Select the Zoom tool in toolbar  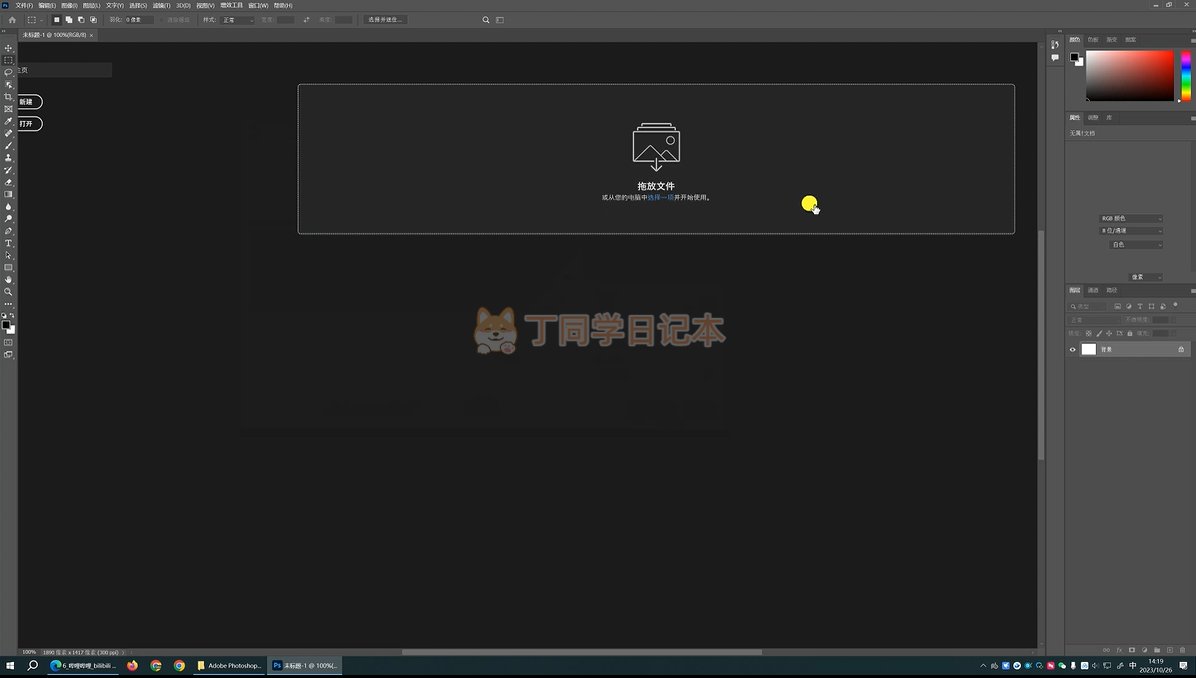click(9, 292)
